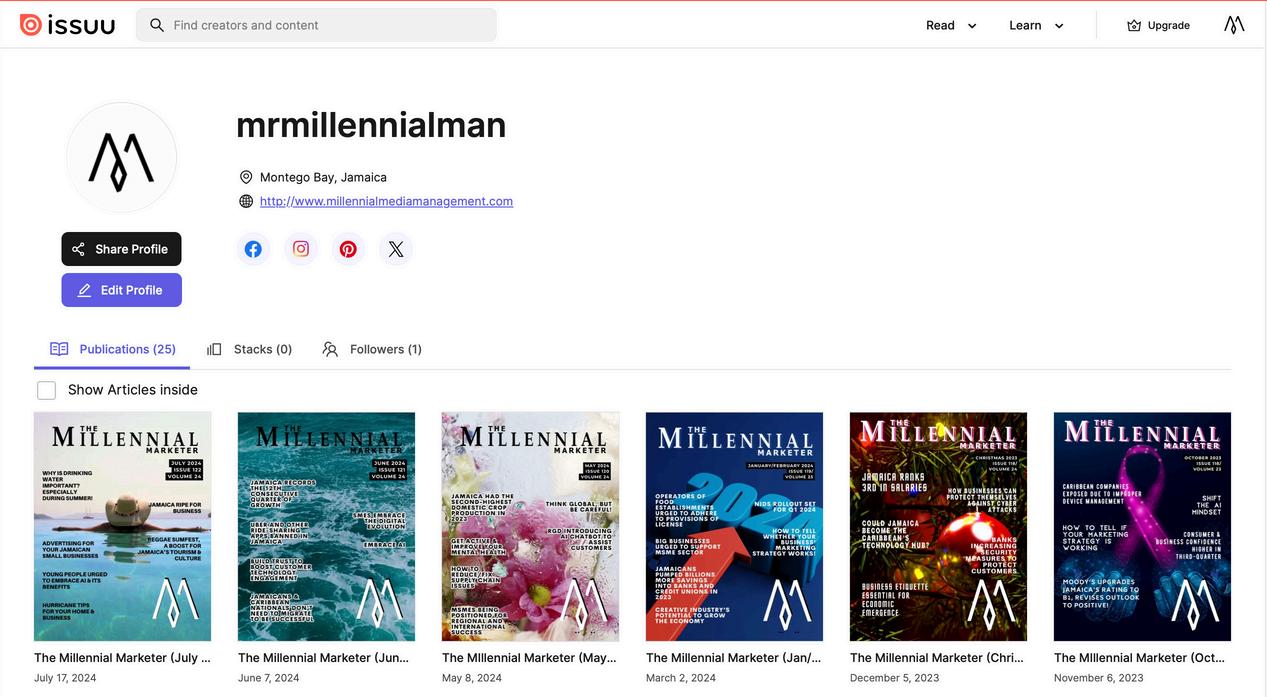This screenshot has width=1267, height=697.
Task: Click the date November 6, 2023
Action: coord(1099,678)
